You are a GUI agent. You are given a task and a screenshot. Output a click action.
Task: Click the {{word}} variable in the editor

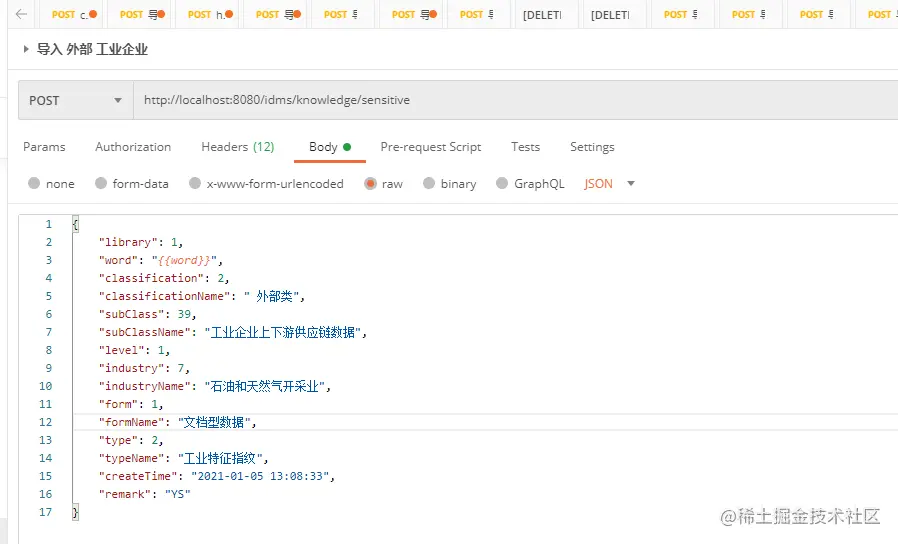[x=184, y=260]
